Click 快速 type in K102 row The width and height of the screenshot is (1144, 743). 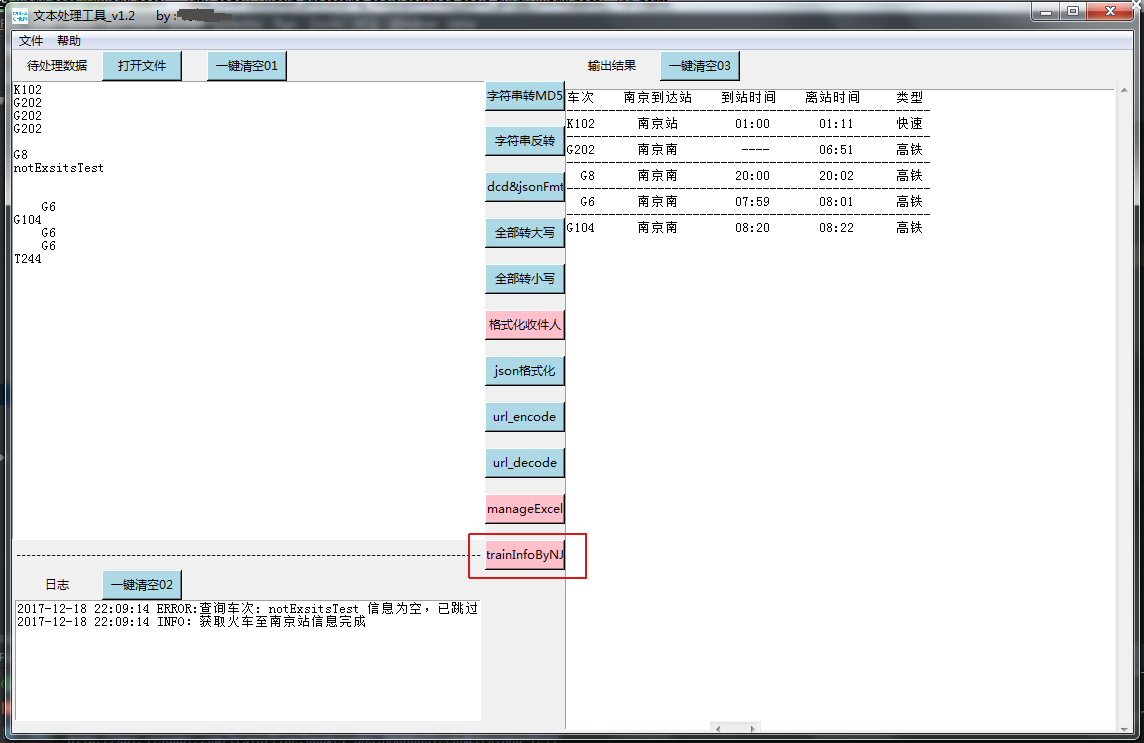click(910, 123)
